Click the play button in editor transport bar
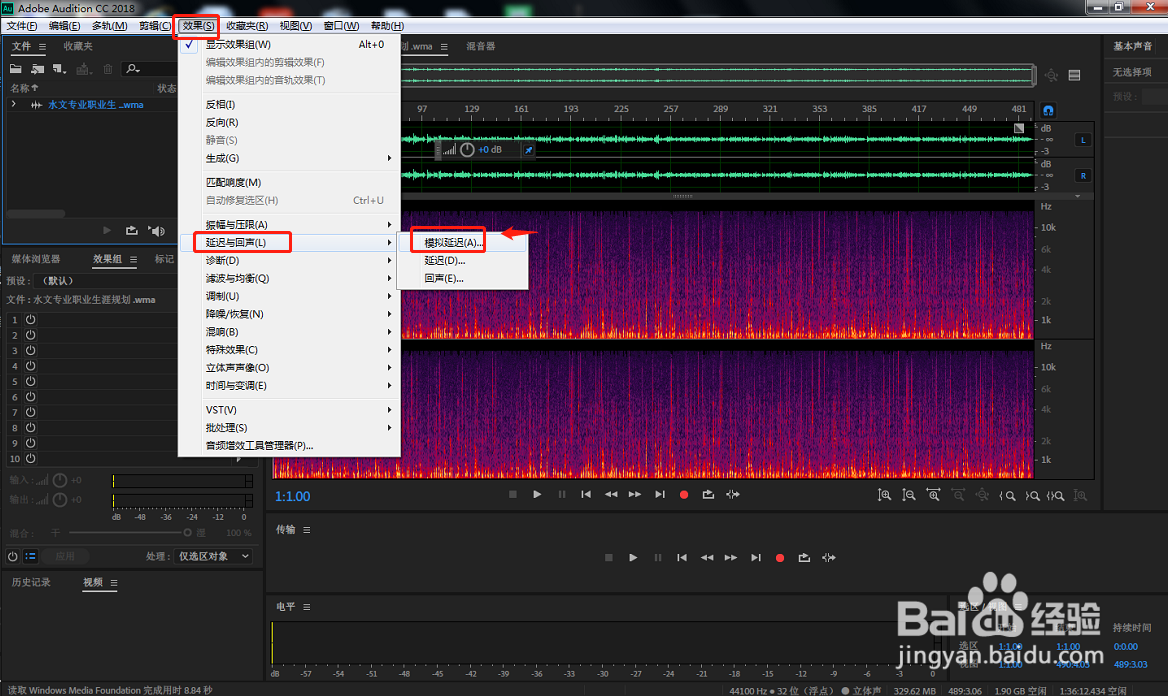Image resolution: width=1168 pixels, height=696 pixels. pyautogui.click(x=537, y=494)
